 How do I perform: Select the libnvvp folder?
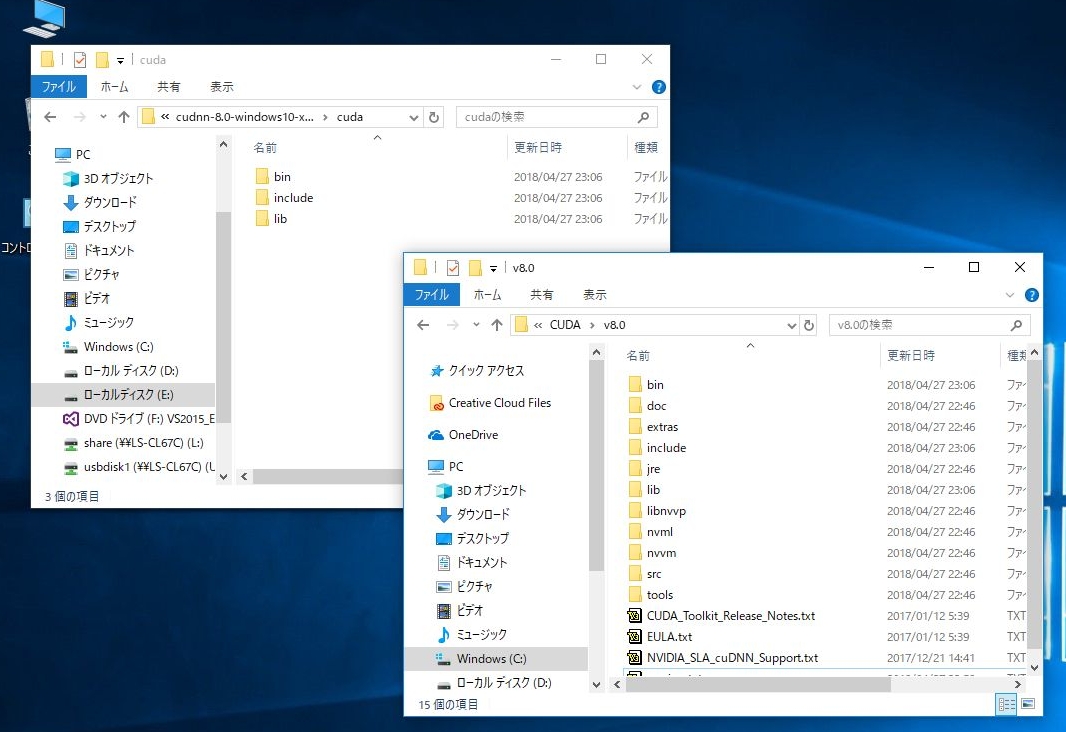coord(666,511)
